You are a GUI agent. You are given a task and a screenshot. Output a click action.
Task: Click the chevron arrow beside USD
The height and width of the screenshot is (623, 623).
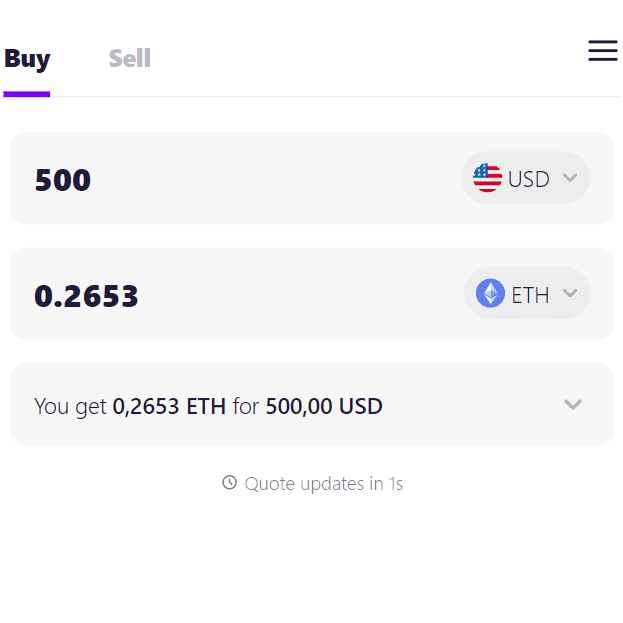[570, 178]
